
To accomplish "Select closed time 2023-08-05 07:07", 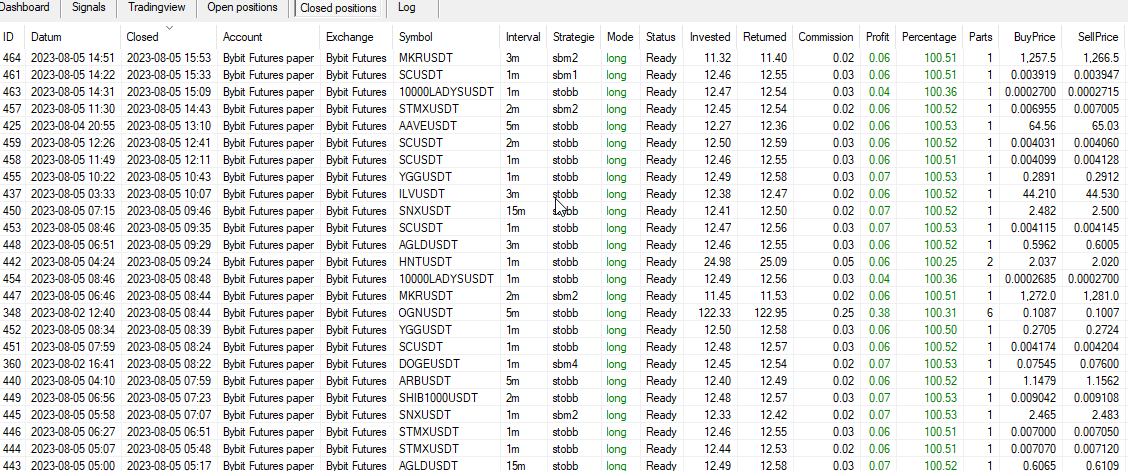I will 168,415.
